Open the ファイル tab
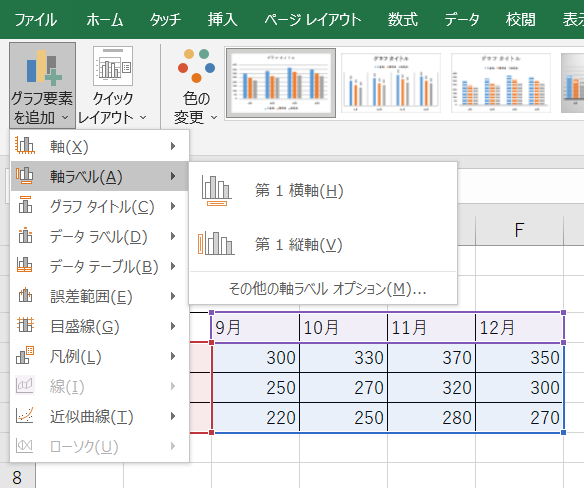Screen dimensions: 584x488 click(x=35, y=19)
